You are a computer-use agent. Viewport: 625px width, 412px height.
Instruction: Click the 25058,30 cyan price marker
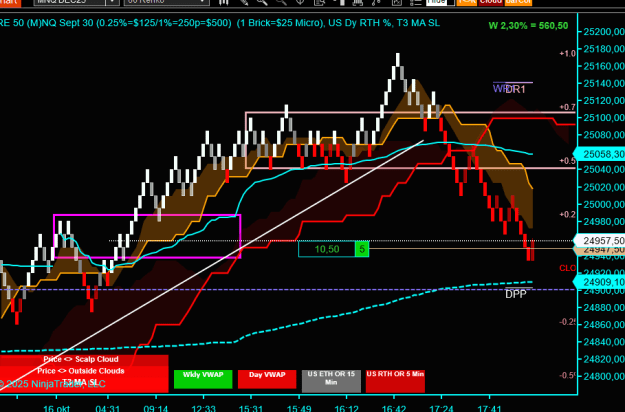point(599,154)
